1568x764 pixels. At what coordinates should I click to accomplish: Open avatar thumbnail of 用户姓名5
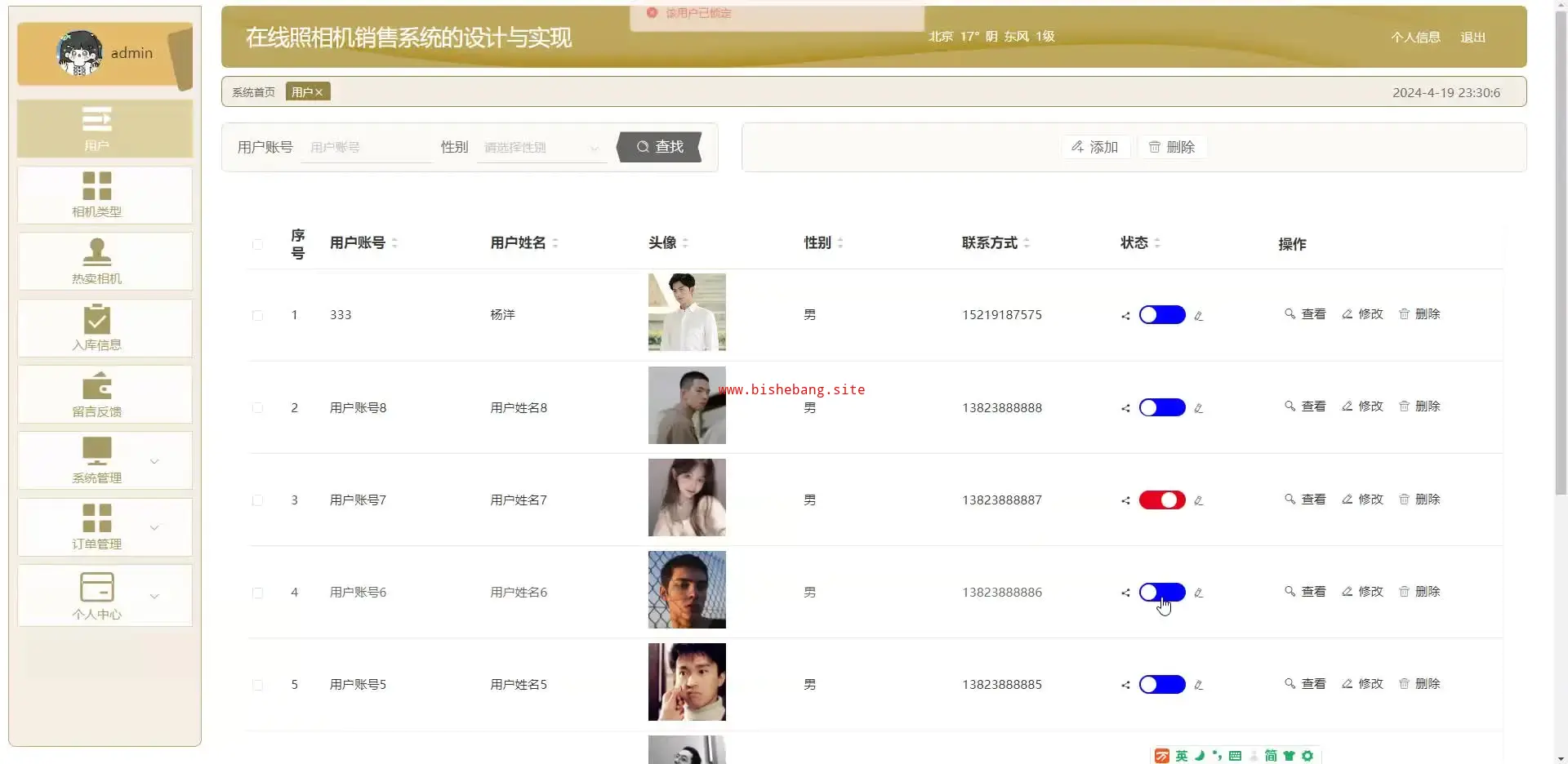point(687,682)
